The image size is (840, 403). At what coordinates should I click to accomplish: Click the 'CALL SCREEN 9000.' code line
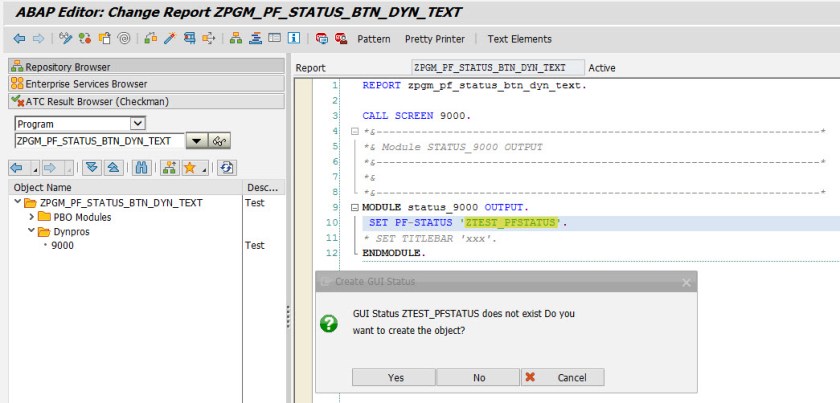pyautogui.click(x=416, y=115)
